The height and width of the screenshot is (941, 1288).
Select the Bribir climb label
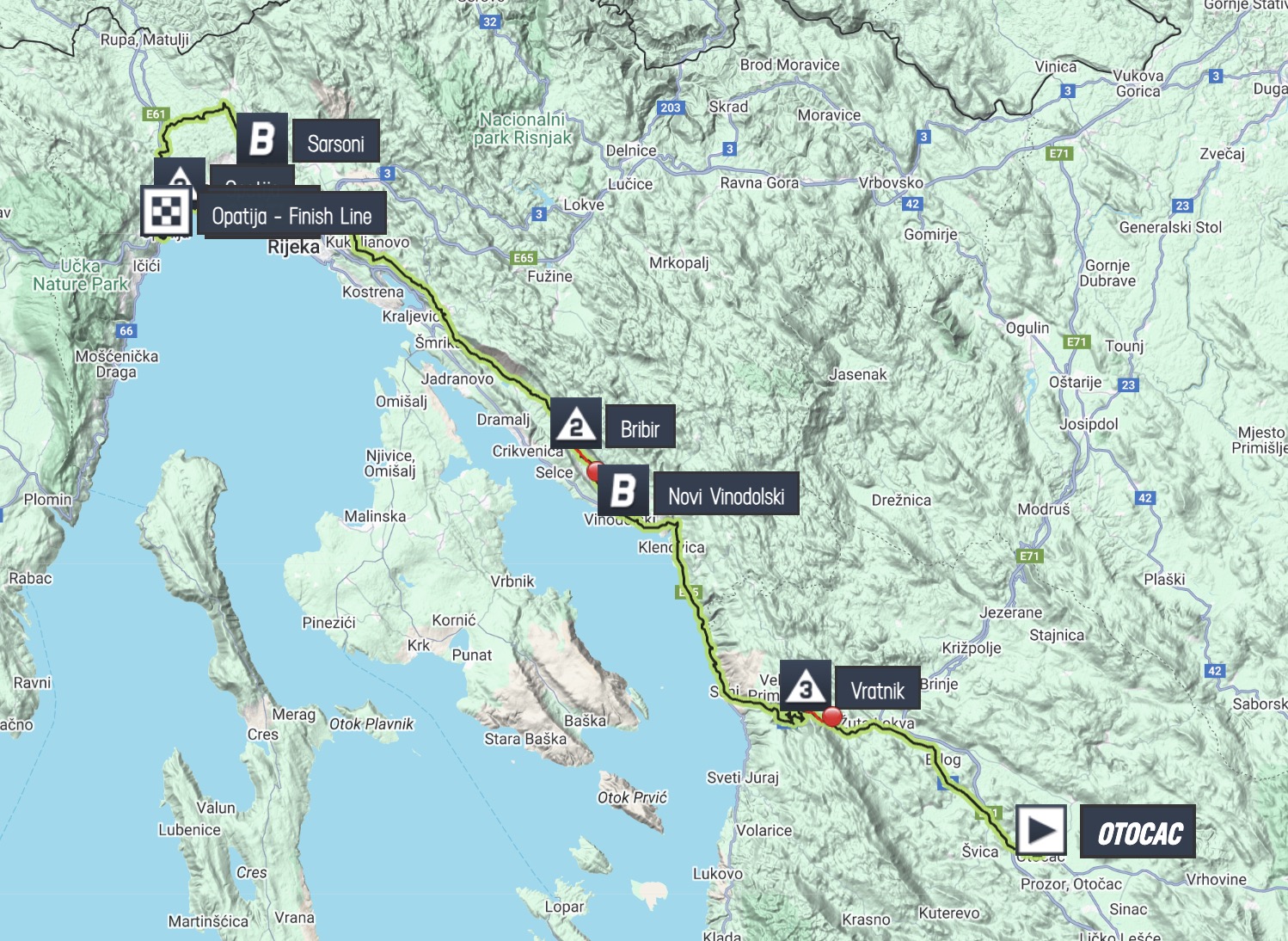pyautogui.click(x=641, y=427)
